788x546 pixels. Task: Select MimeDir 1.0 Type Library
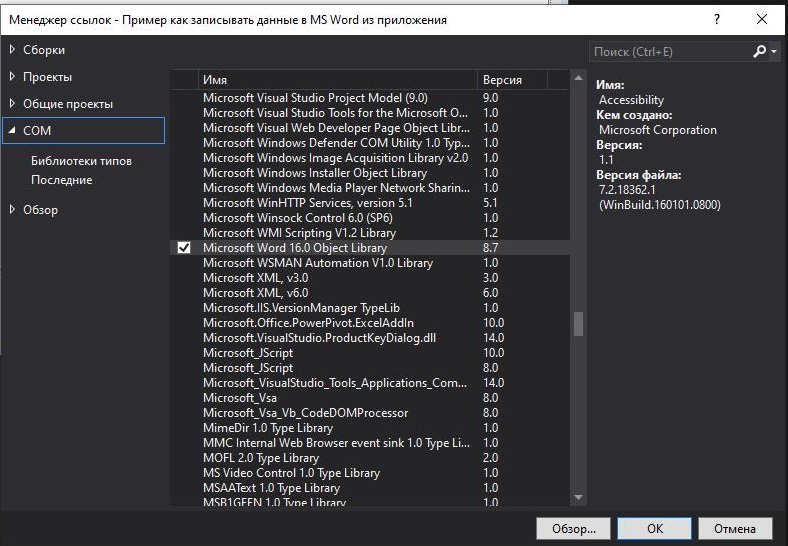(370, 428)
